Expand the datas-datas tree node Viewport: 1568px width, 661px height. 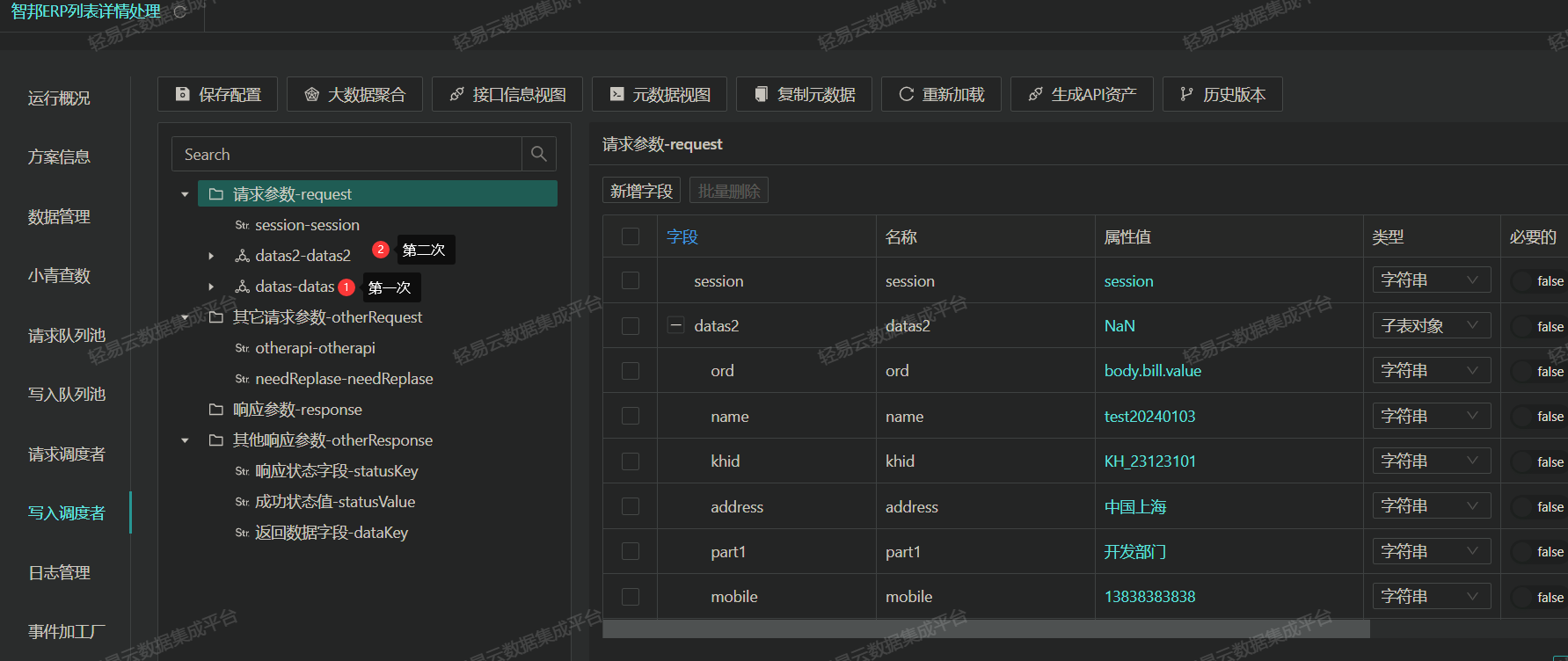[x=211, y=287]
